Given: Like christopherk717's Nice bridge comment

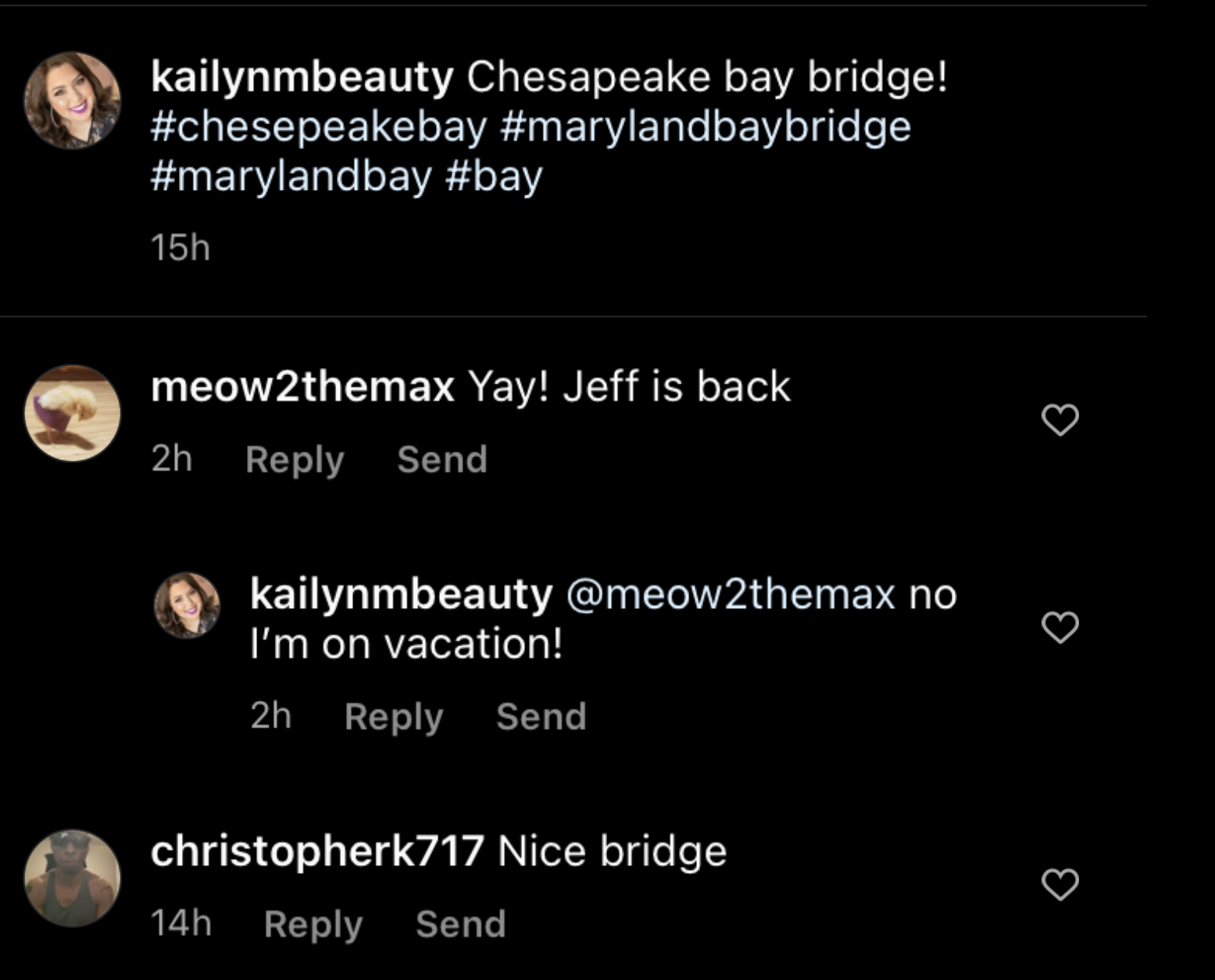Looking at the screenshot, I should tap(1060, 885).
